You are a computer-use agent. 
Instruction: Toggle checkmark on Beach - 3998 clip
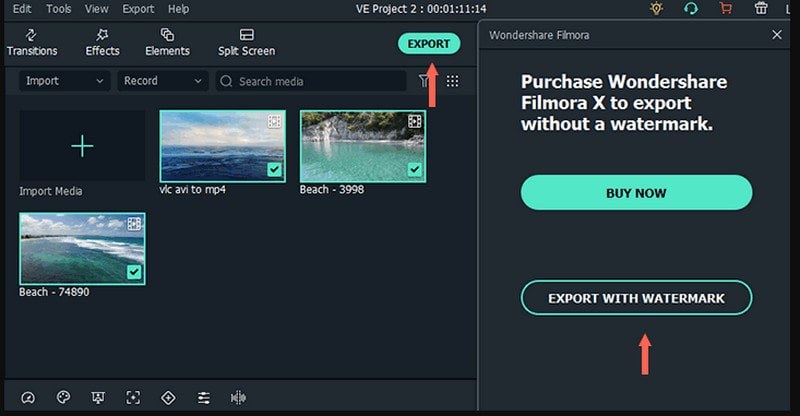coord(414,170)
